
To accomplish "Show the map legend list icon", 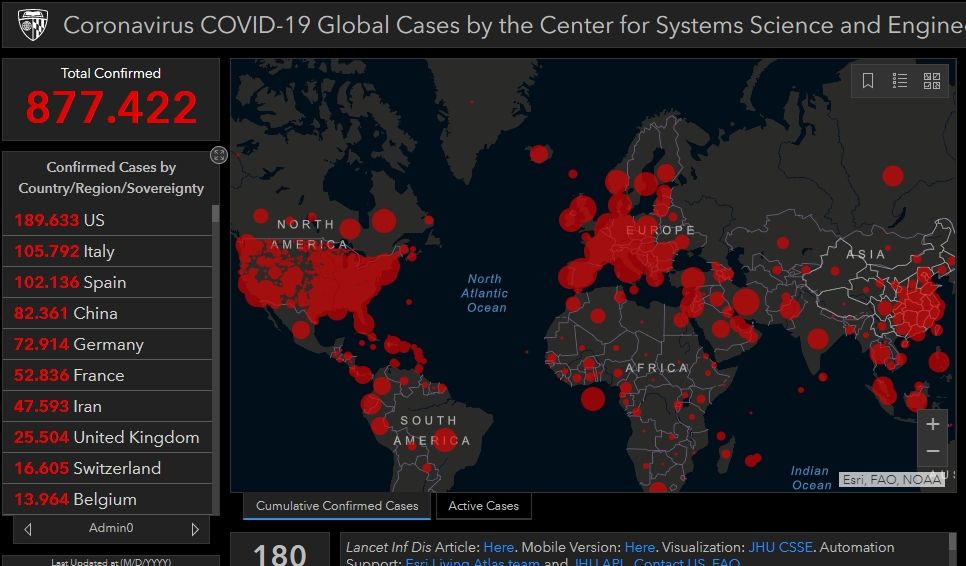I will 900,81.
